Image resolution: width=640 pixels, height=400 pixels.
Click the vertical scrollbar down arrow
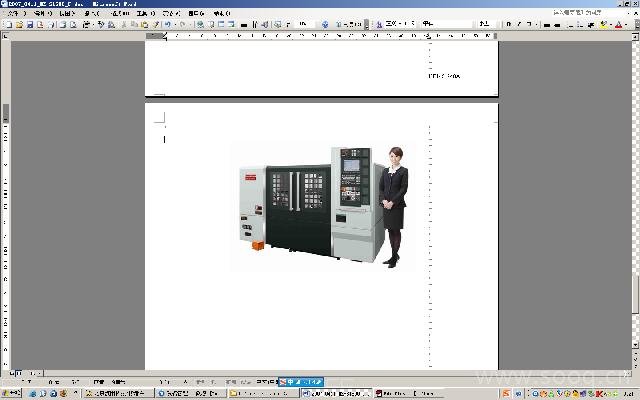pyautogui.click(x=635, y=345)
